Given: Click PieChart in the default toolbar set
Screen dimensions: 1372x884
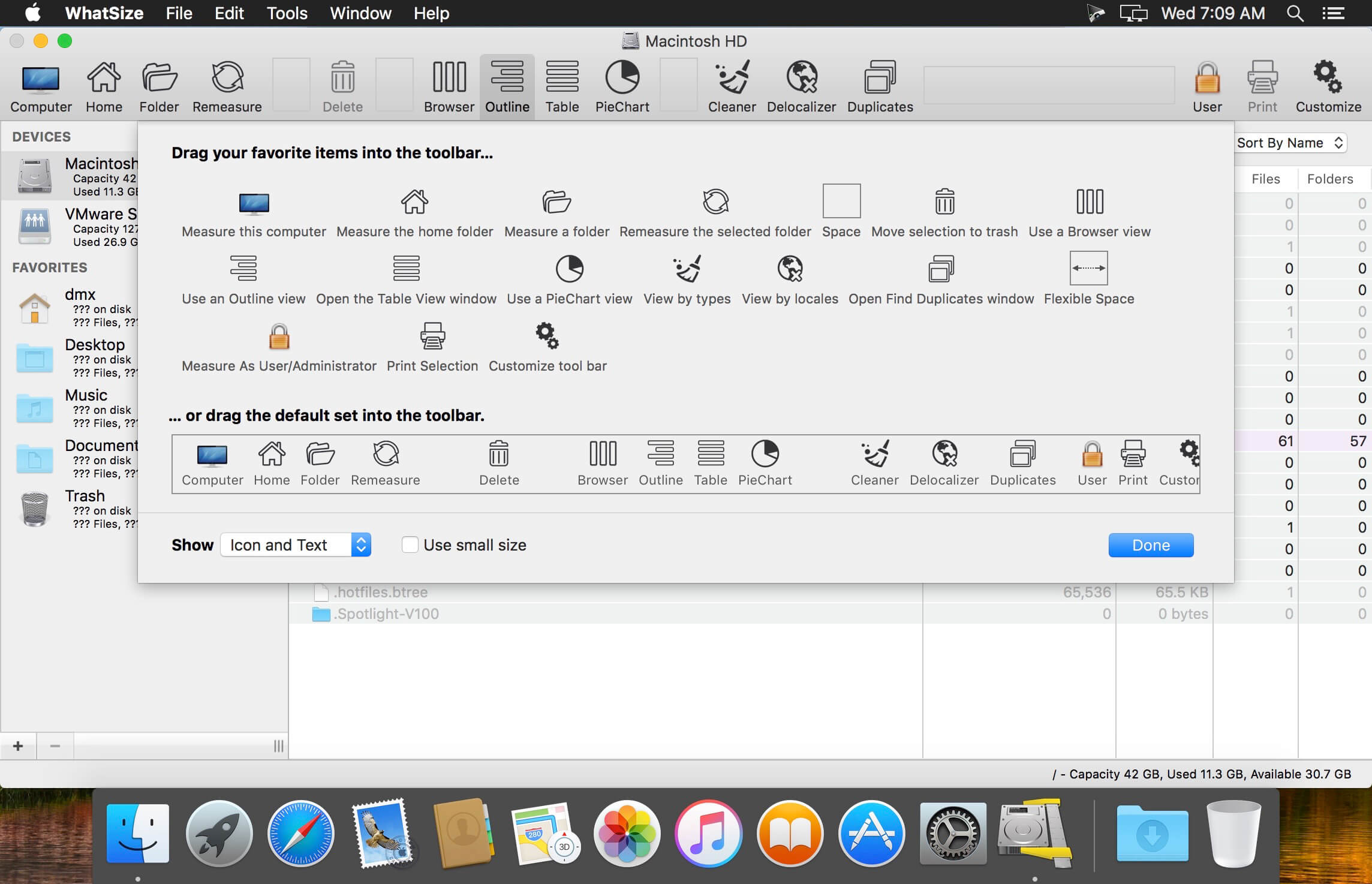Looking at the screenshot, I should [x=765, y=463].
